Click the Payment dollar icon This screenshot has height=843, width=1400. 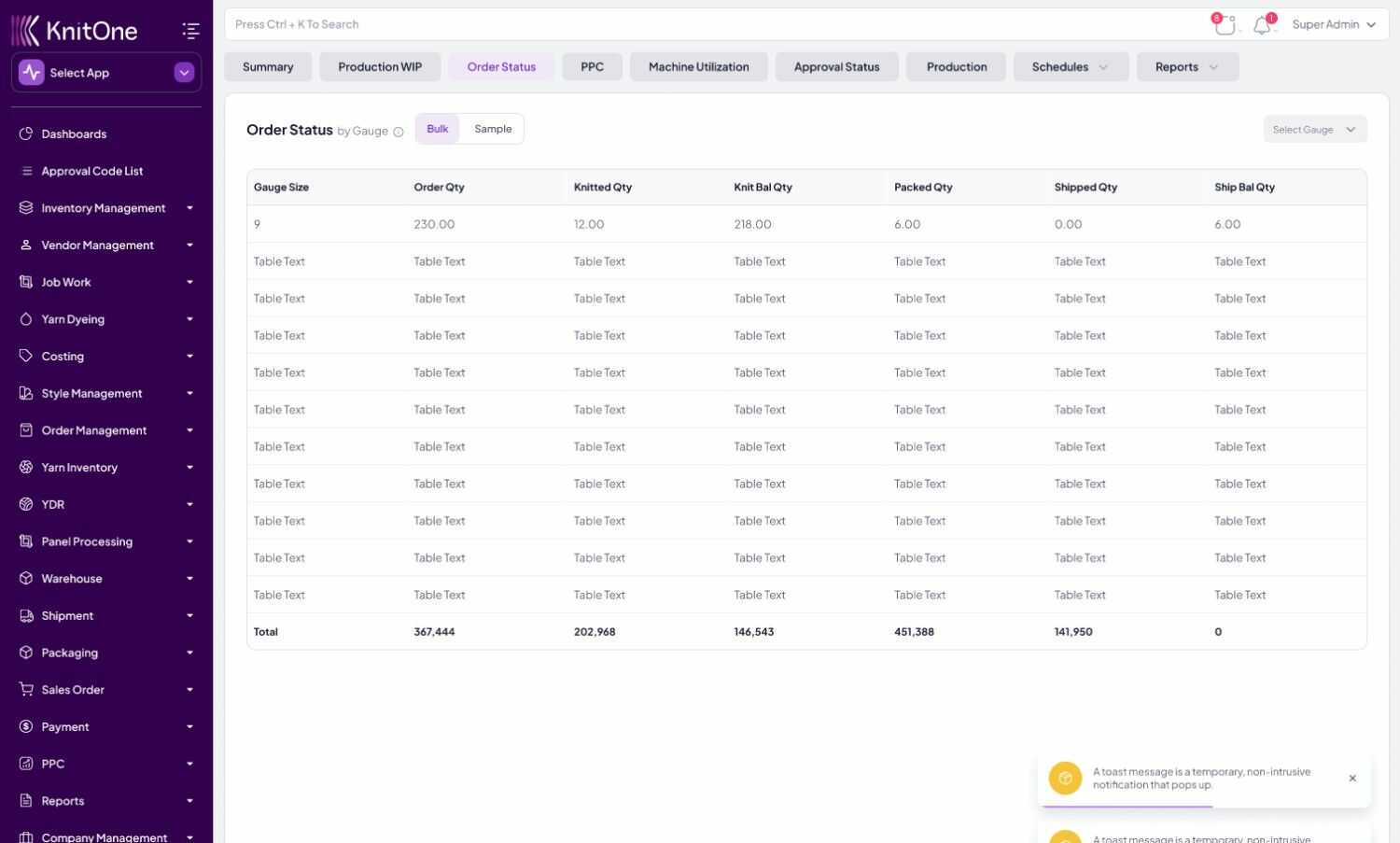point(26,726)
